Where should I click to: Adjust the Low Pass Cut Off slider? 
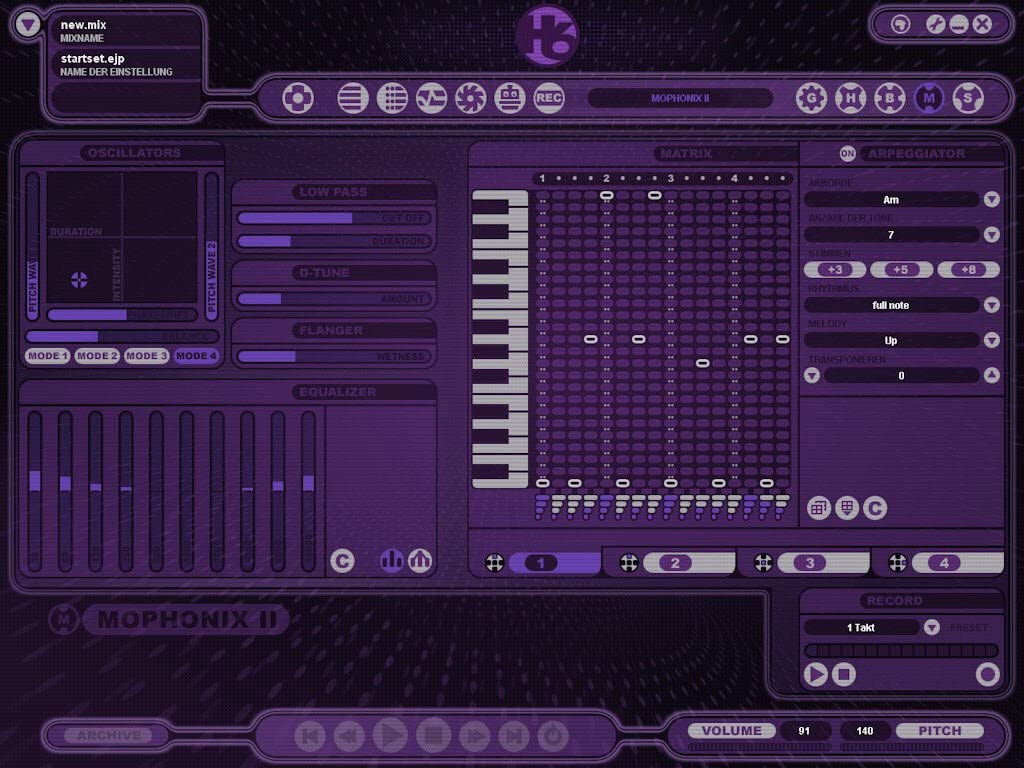pyautogui.click(x=334, y=218)
